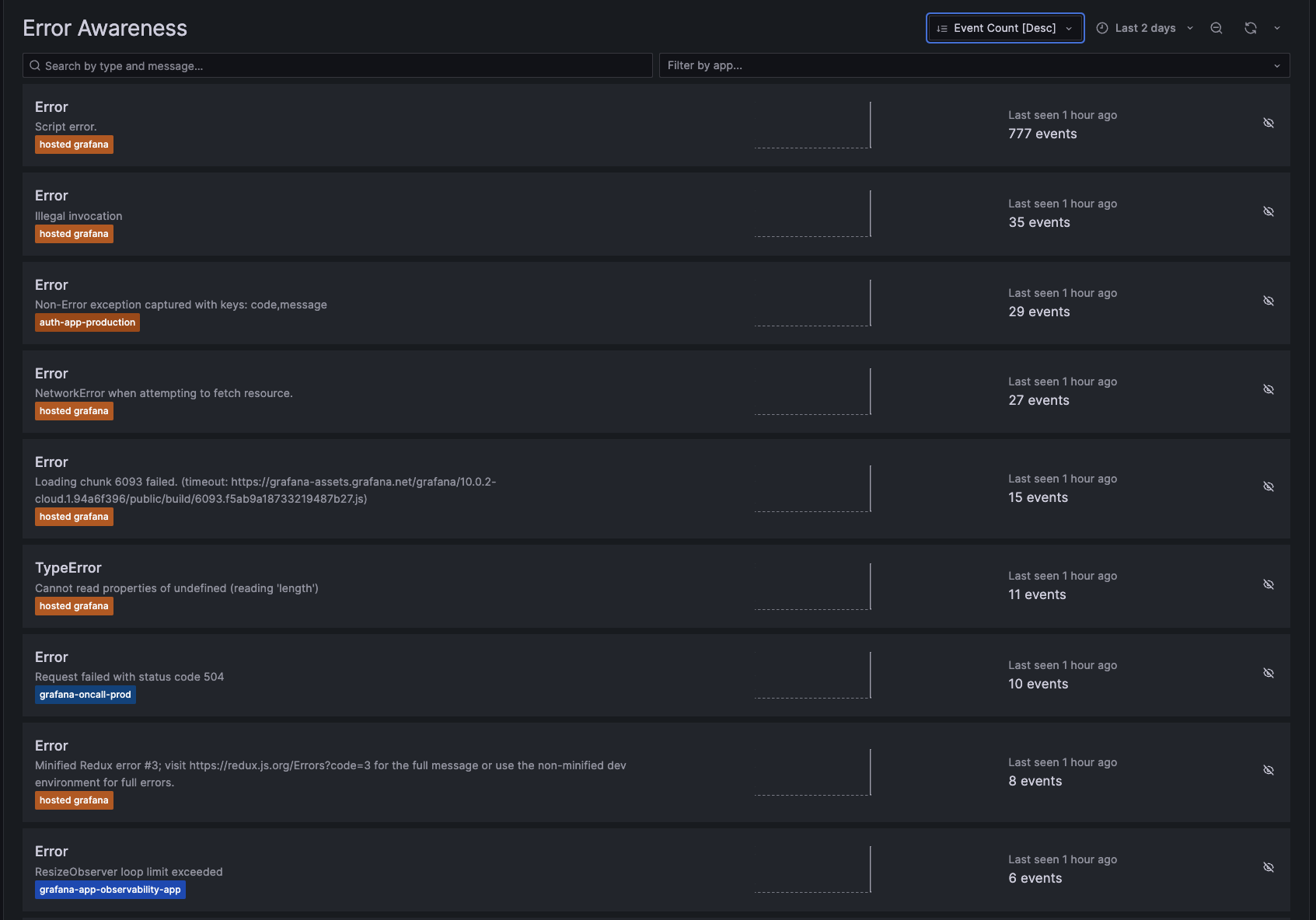Click the search magnifier in the search field

[35, 65]
